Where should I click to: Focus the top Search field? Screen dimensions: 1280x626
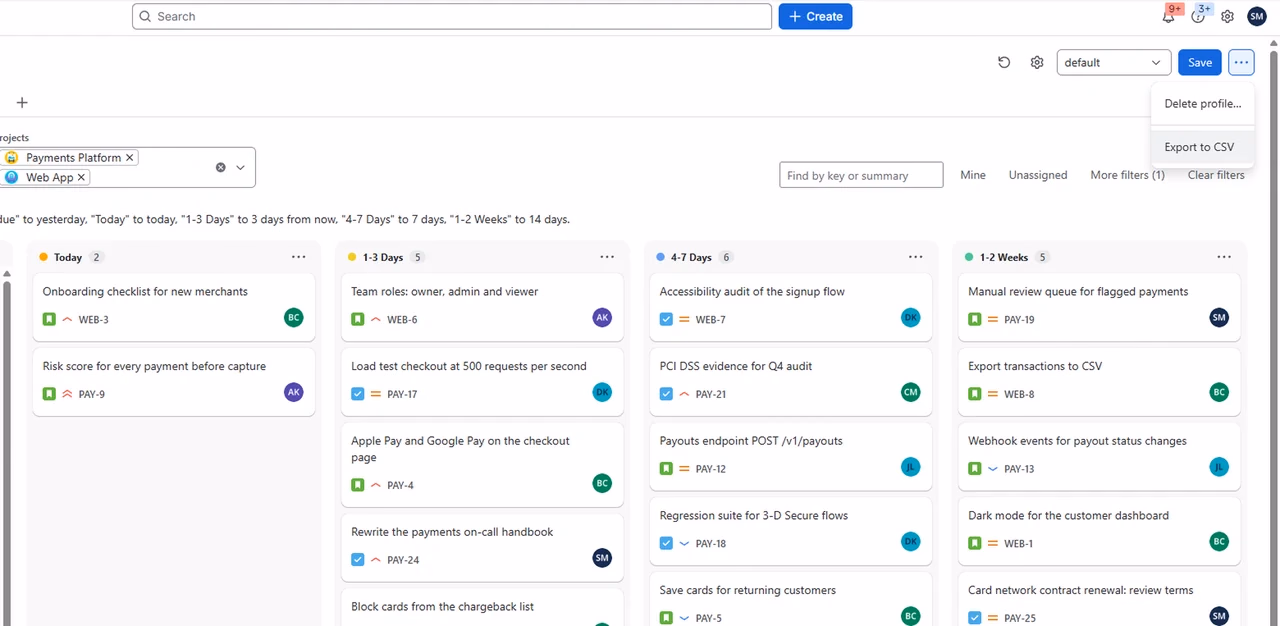coord(452,16)
